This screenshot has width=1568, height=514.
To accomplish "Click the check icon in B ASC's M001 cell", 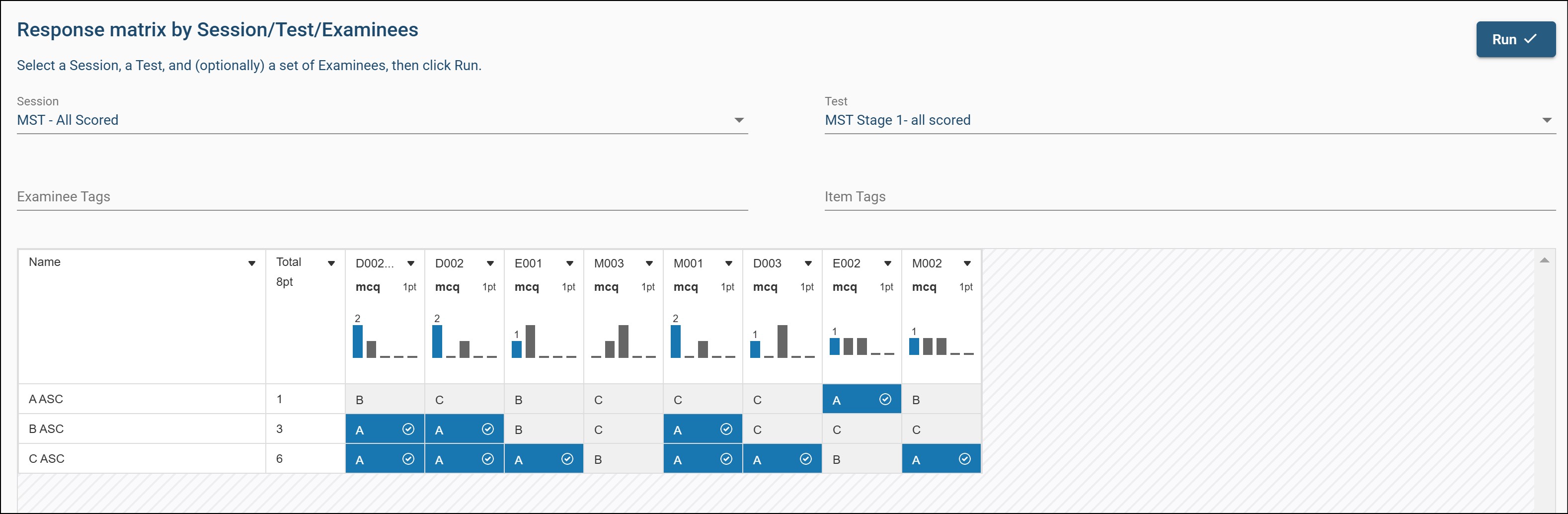I will click(x=726, y=429).
